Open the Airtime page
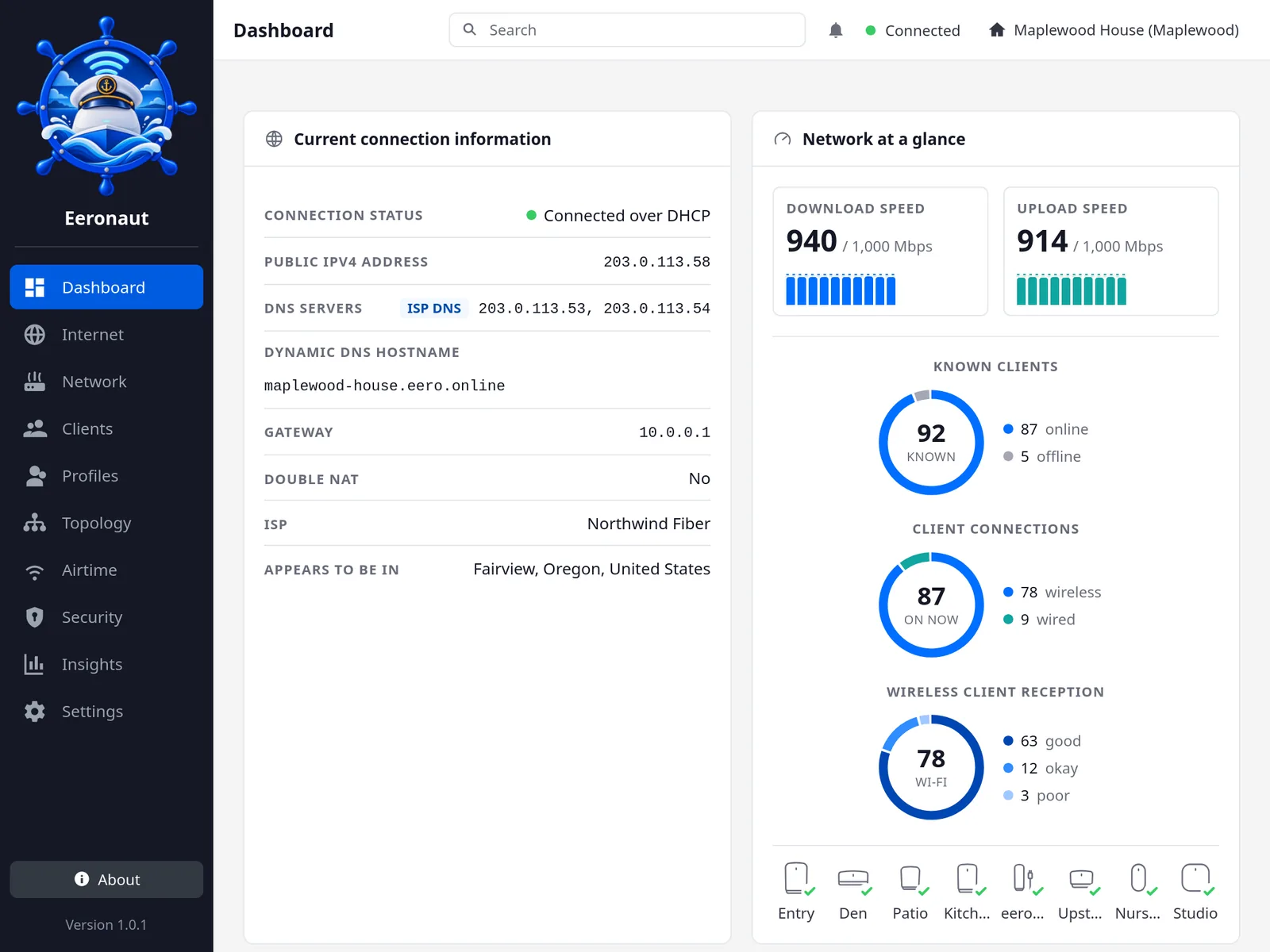 point(106,570)
